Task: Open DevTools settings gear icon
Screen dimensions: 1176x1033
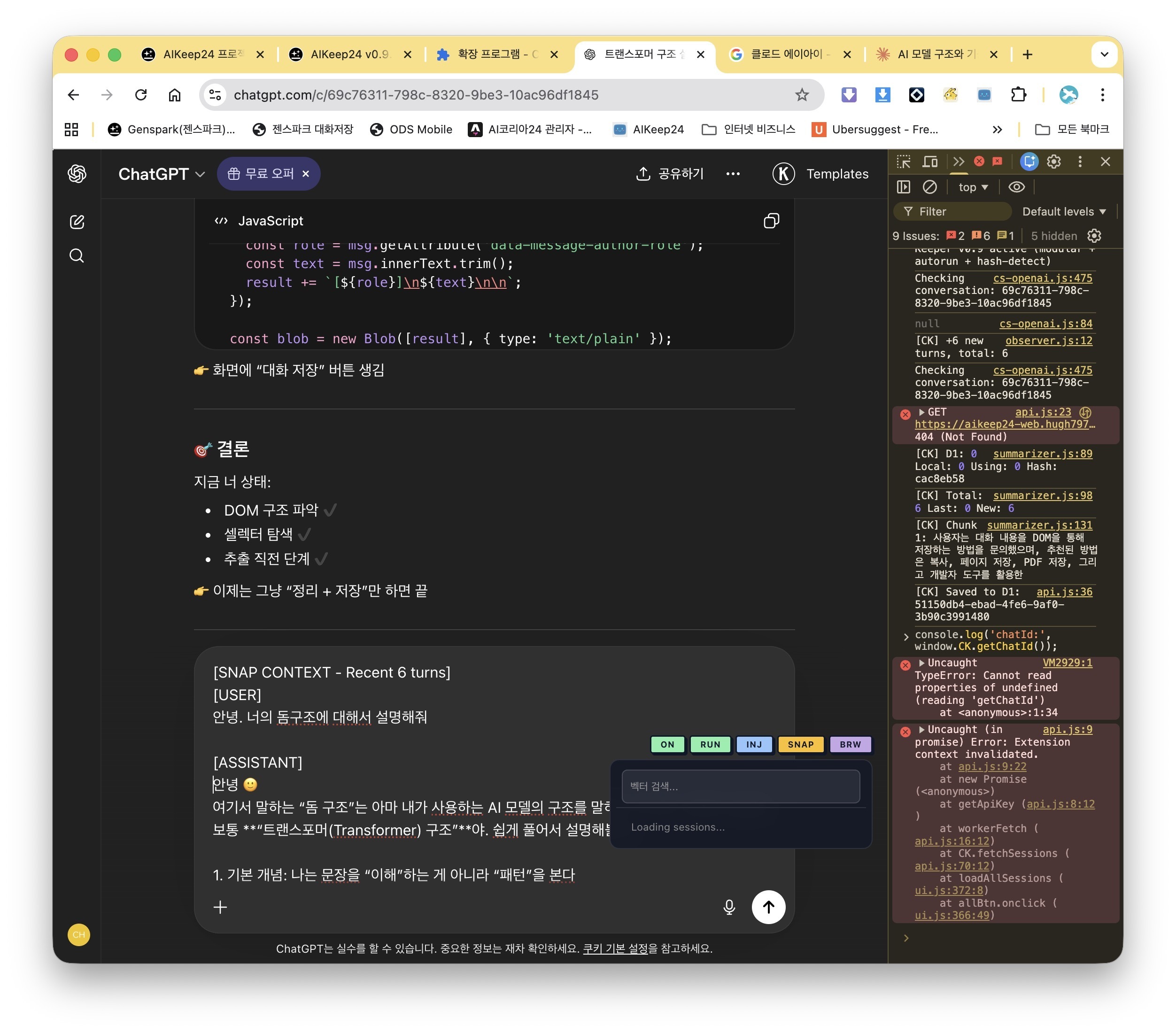Action: point(1053,162)
